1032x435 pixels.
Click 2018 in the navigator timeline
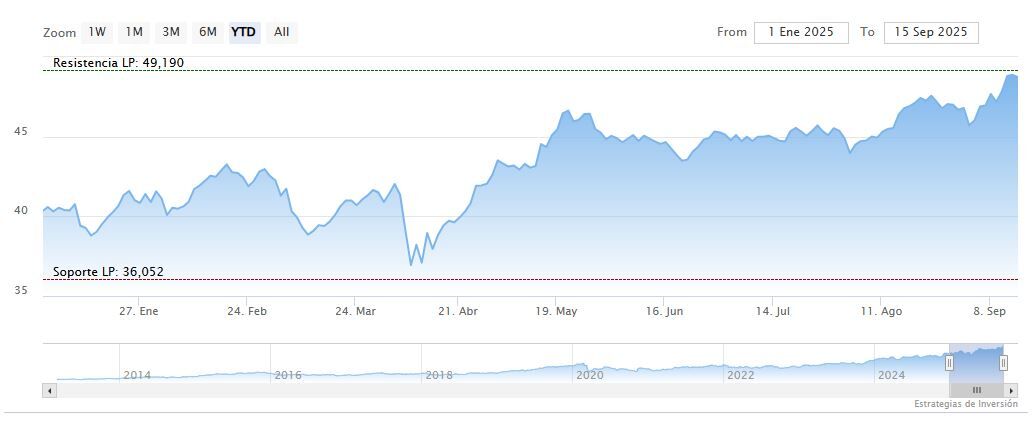coord(439,375)
